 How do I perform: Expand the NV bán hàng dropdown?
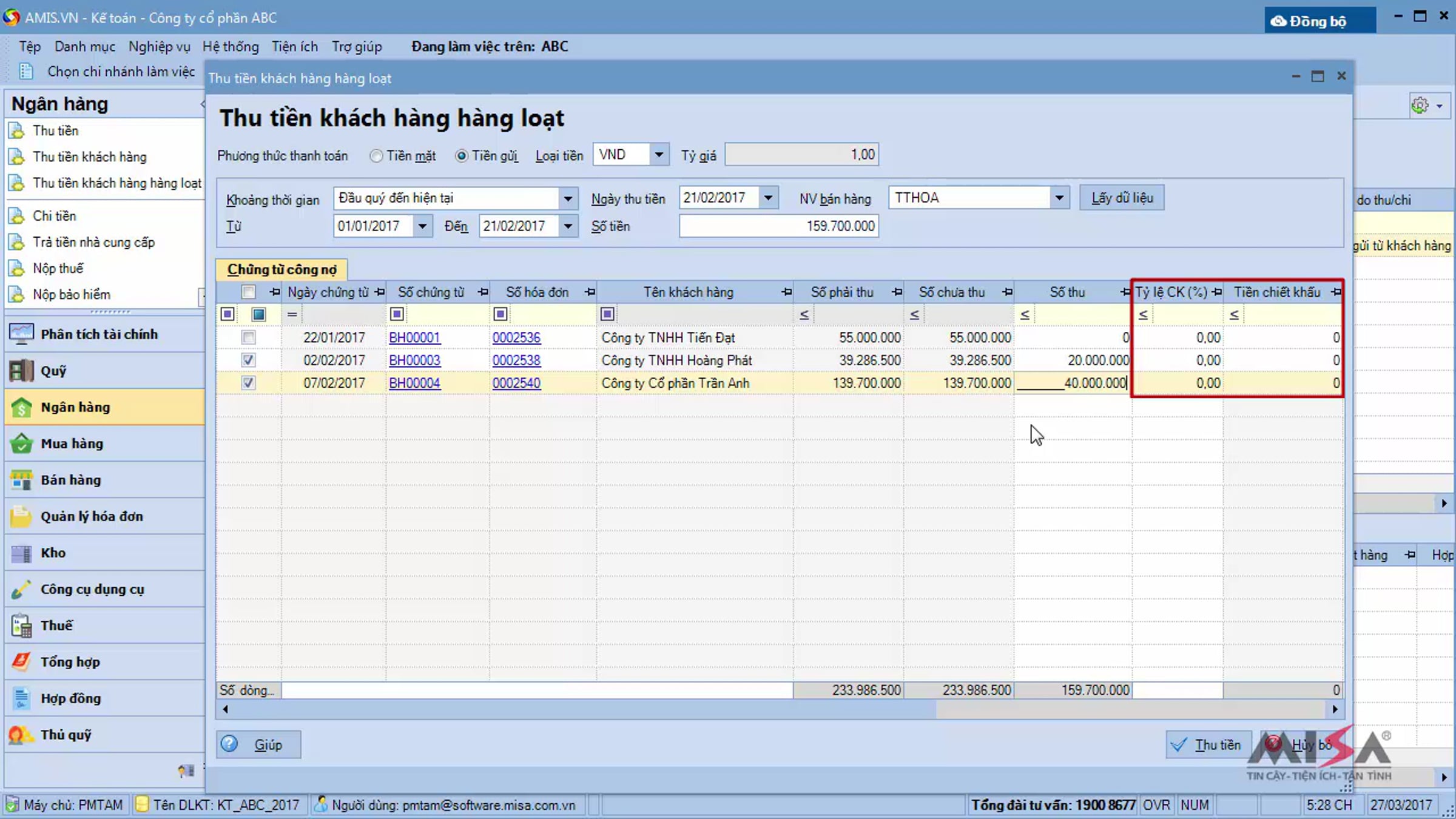pyautogui.click(x=1059, y=198)
